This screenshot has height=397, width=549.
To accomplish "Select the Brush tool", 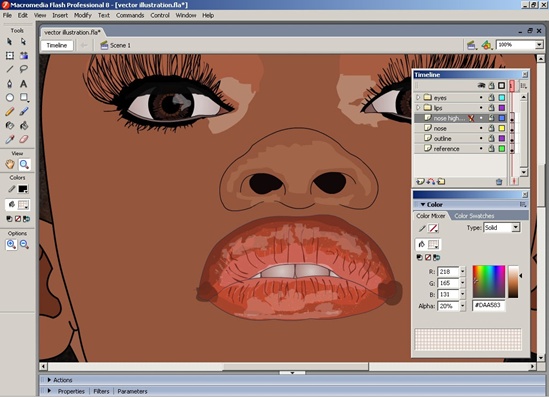I will click(23, 112).
